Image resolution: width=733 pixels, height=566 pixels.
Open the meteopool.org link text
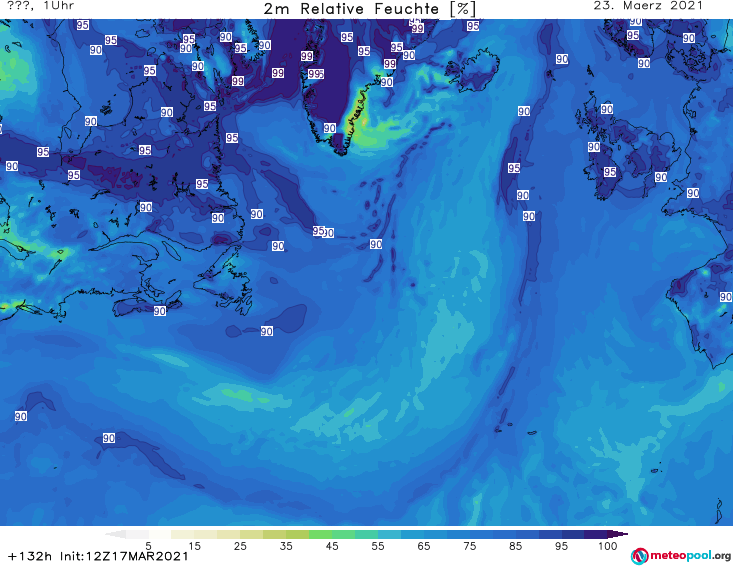coord(690,556)
